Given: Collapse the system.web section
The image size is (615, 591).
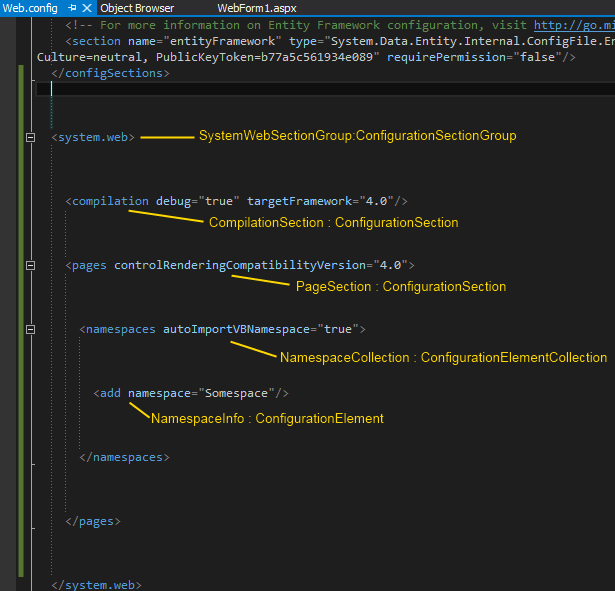Looking at the screenshot, I should pyautogui.click(x=31, y=137).
